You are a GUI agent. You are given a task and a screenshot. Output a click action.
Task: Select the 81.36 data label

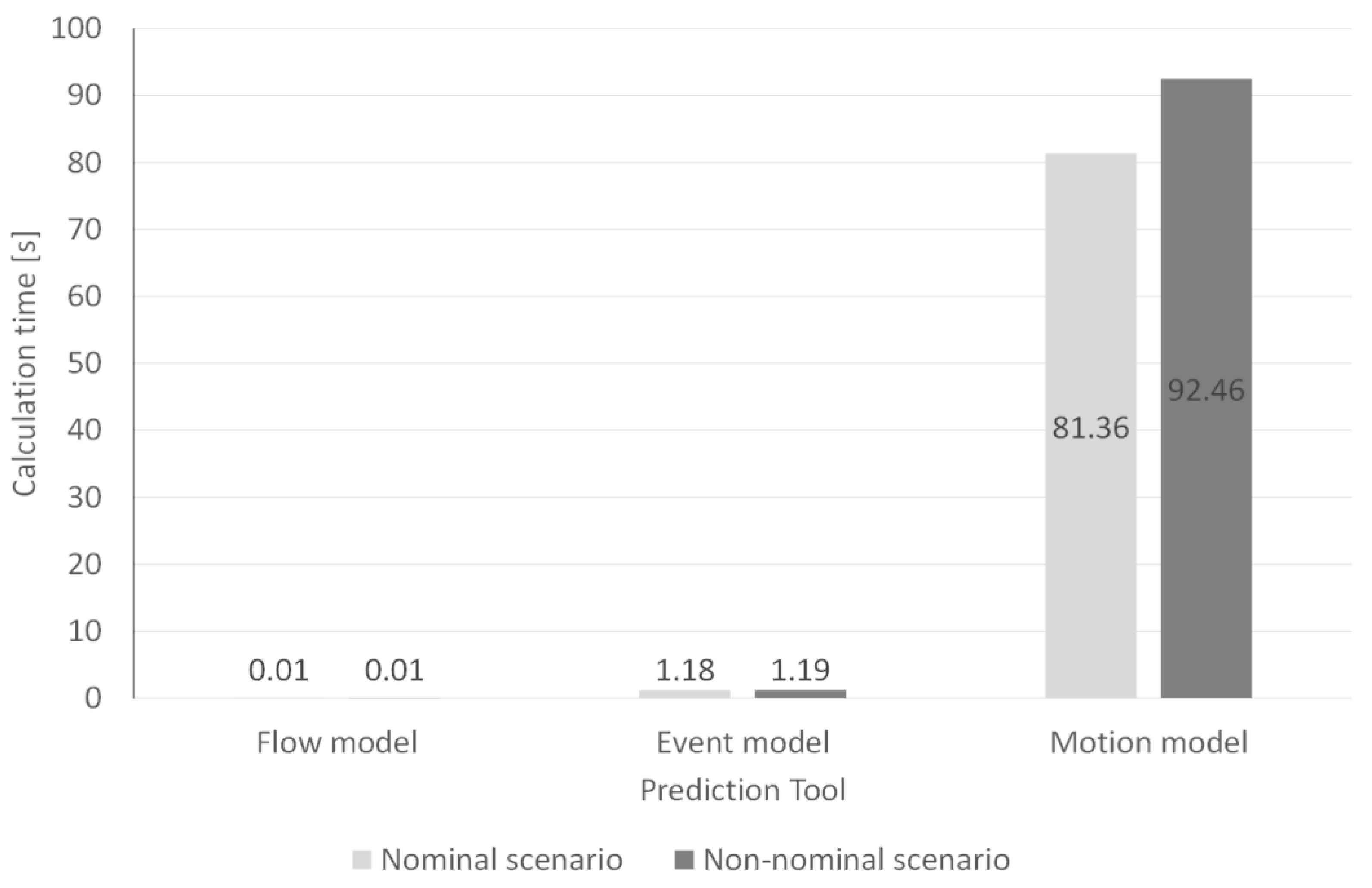tap(1091, 428)
